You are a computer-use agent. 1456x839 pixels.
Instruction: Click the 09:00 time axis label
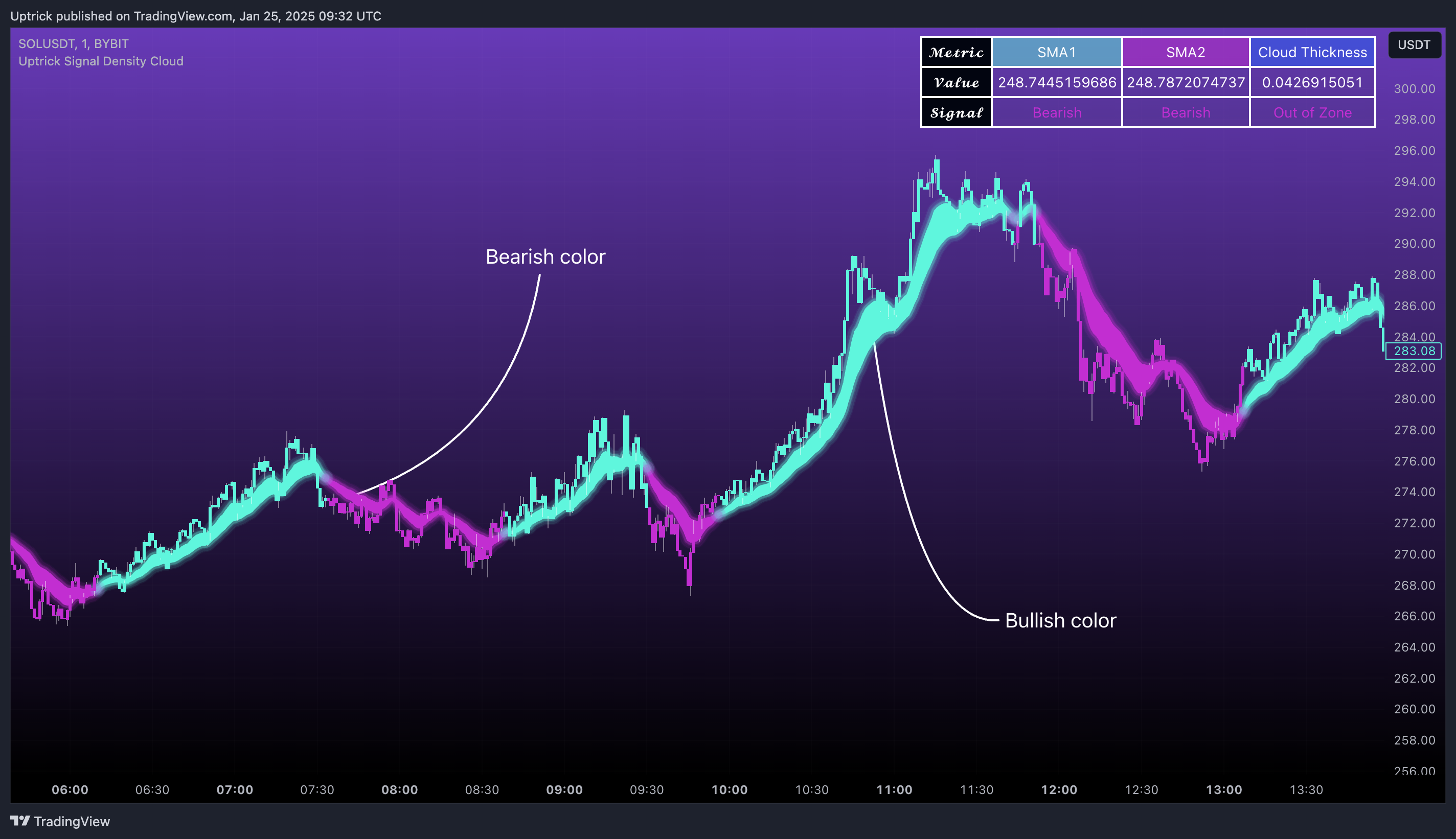(x=564, y=790)
